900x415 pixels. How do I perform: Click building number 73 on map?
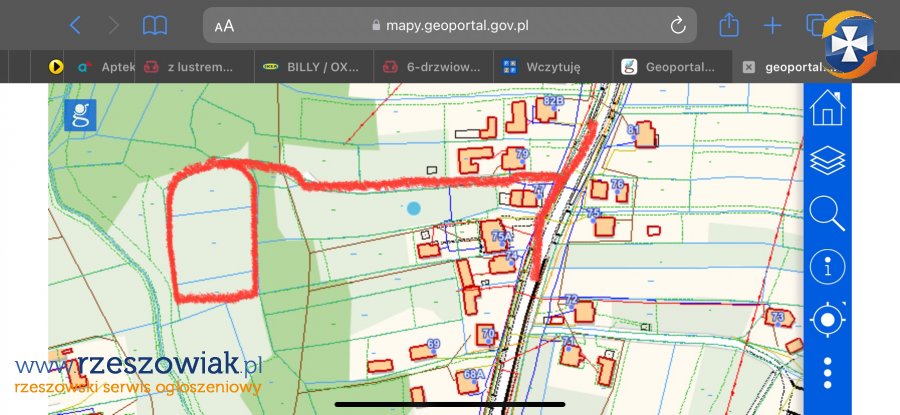[780, 320]
